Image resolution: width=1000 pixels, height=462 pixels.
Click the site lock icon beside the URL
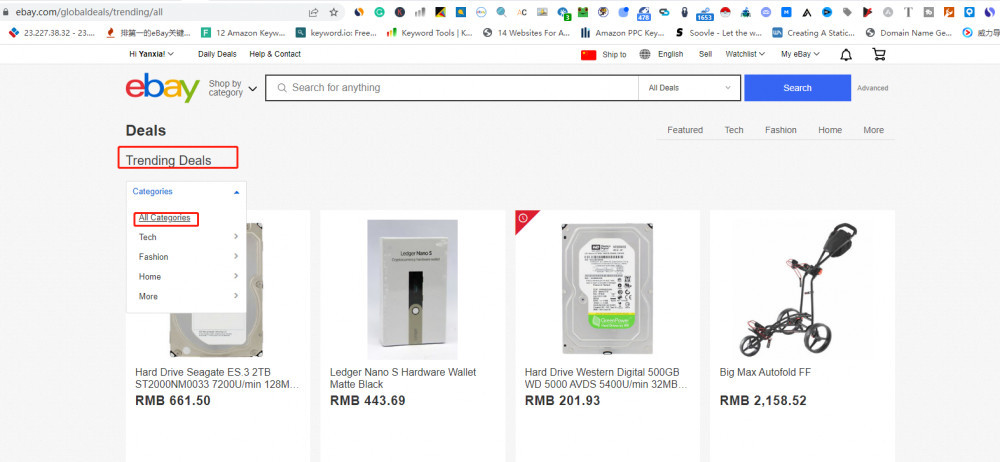[6, 11]
